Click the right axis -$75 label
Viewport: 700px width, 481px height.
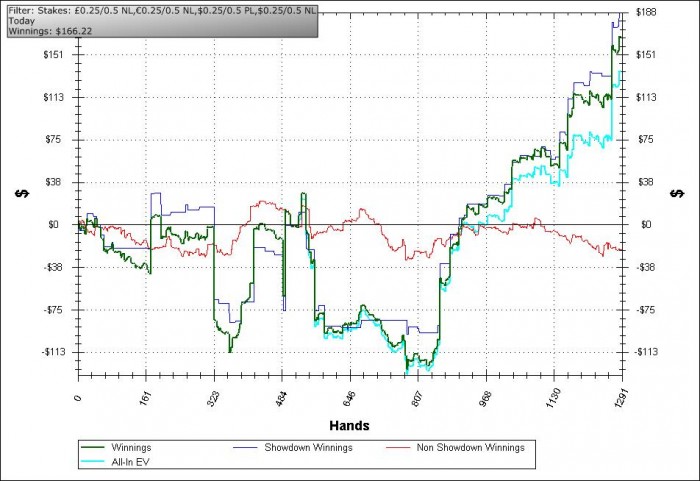click(x=646, y=310)
